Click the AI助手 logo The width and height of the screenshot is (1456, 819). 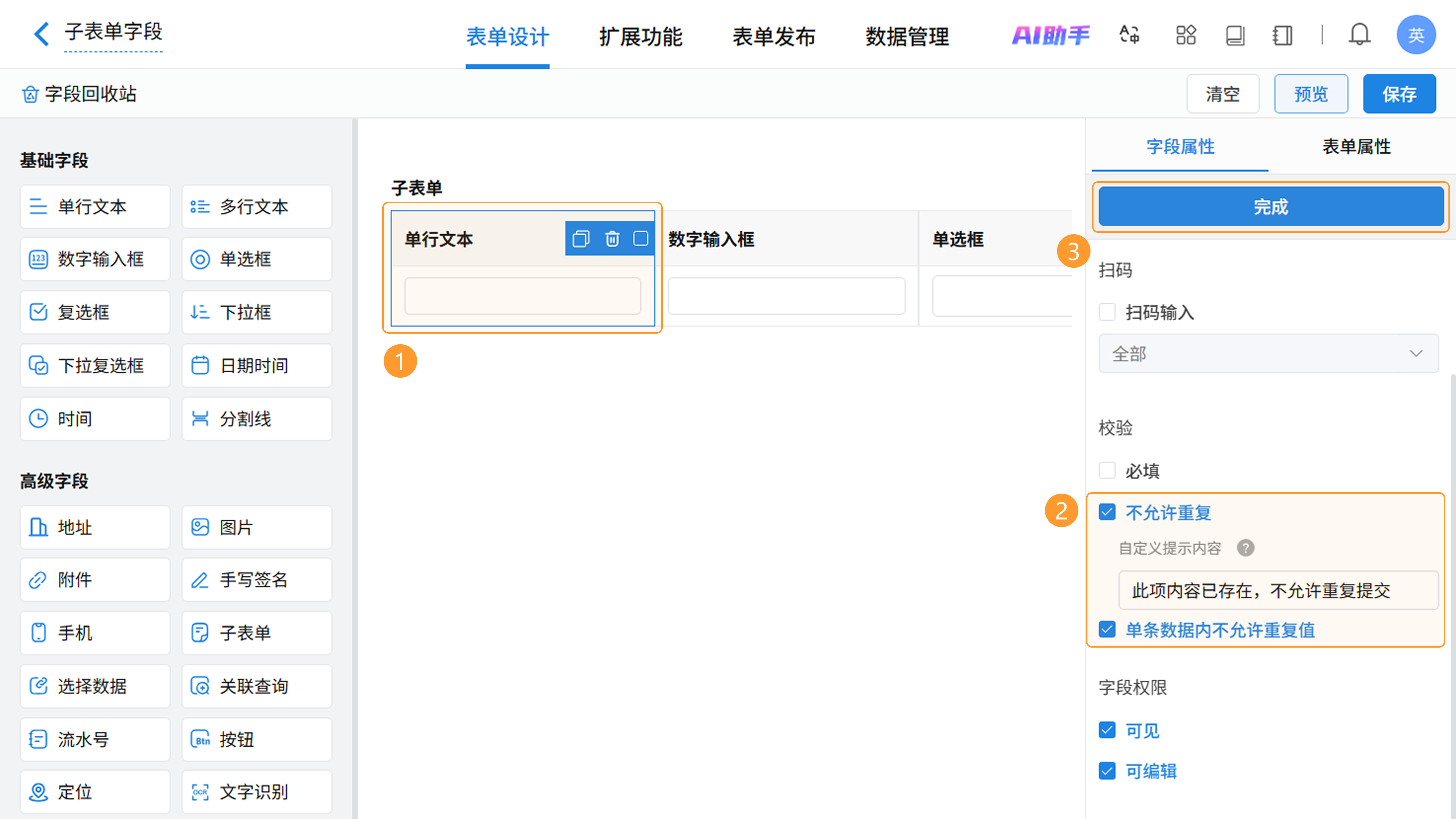[x=1050, y=35]
